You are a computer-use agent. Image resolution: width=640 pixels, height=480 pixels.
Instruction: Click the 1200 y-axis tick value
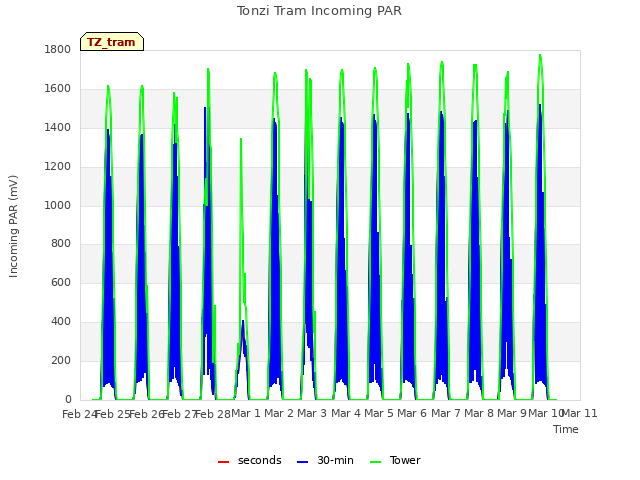58,167
